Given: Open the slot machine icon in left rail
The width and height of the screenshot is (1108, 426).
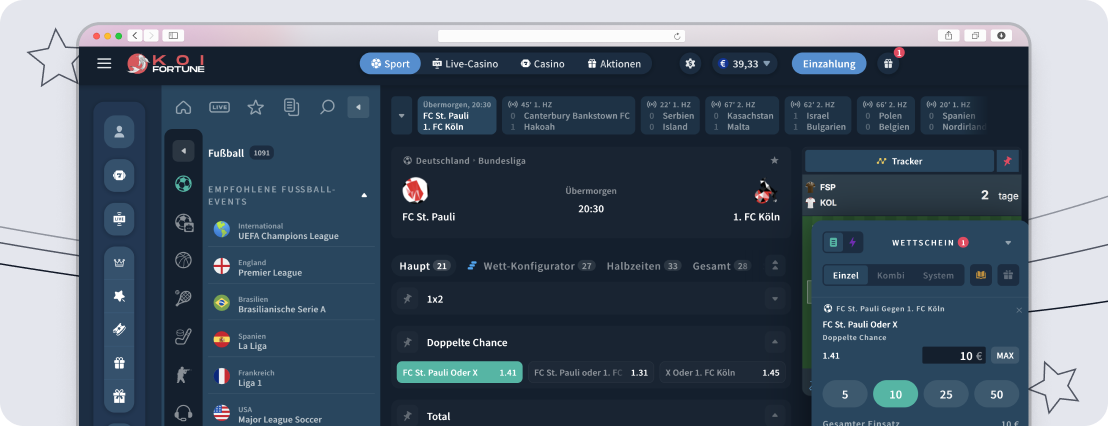Looking at the screenshot, I should pyautogui.click(x=119, y=175).
